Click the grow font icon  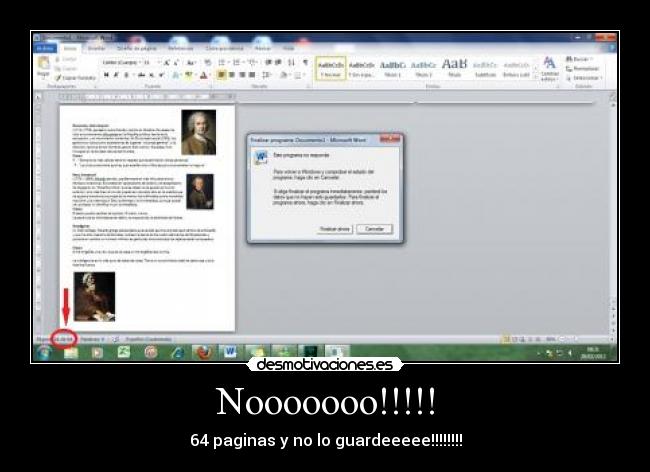click(166, 63)
